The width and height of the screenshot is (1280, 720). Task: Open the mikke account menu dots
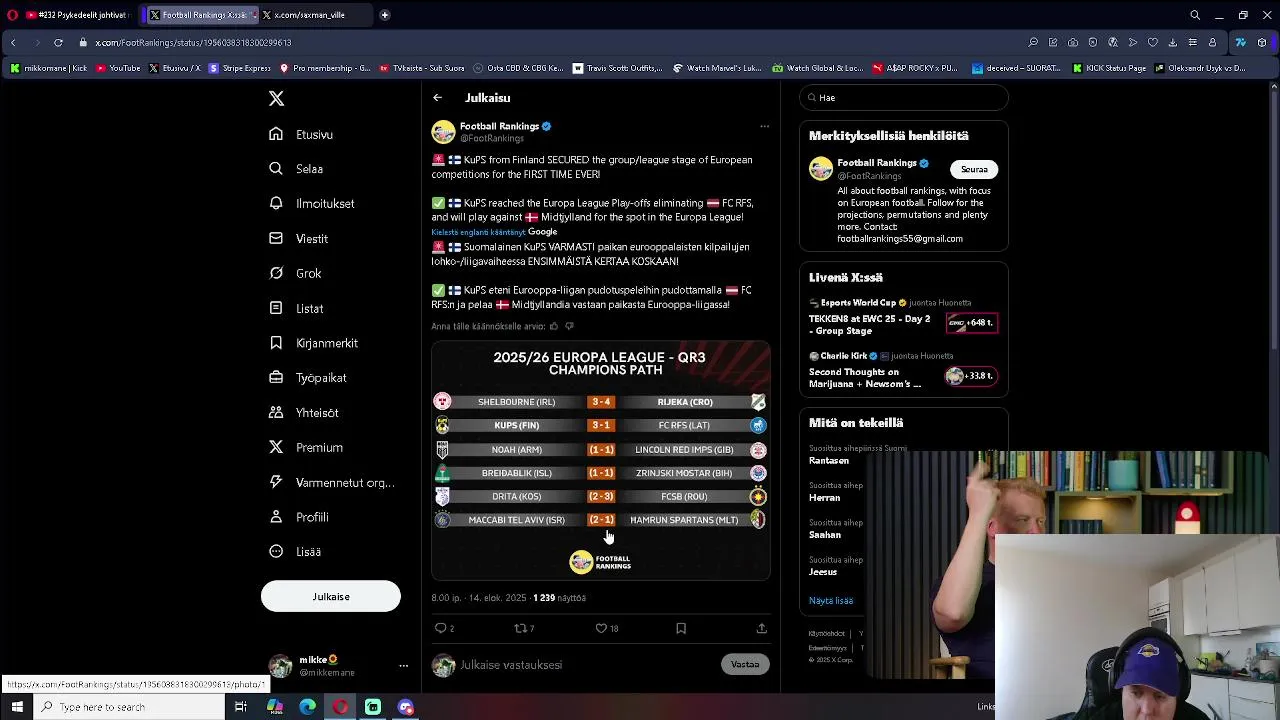pos(403,666)
